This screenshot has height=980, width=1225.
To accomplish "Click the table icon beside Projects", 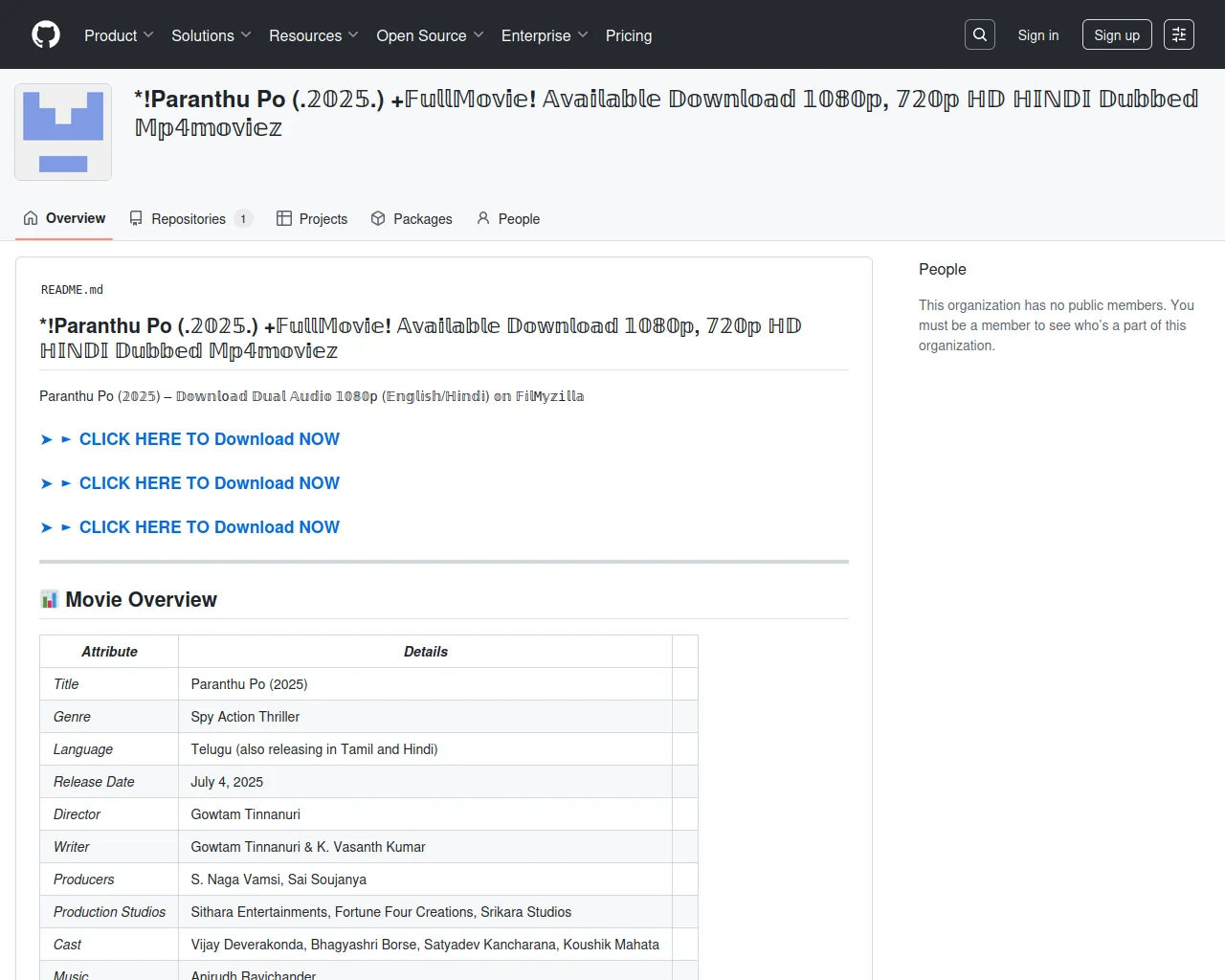I will [284, 218].
